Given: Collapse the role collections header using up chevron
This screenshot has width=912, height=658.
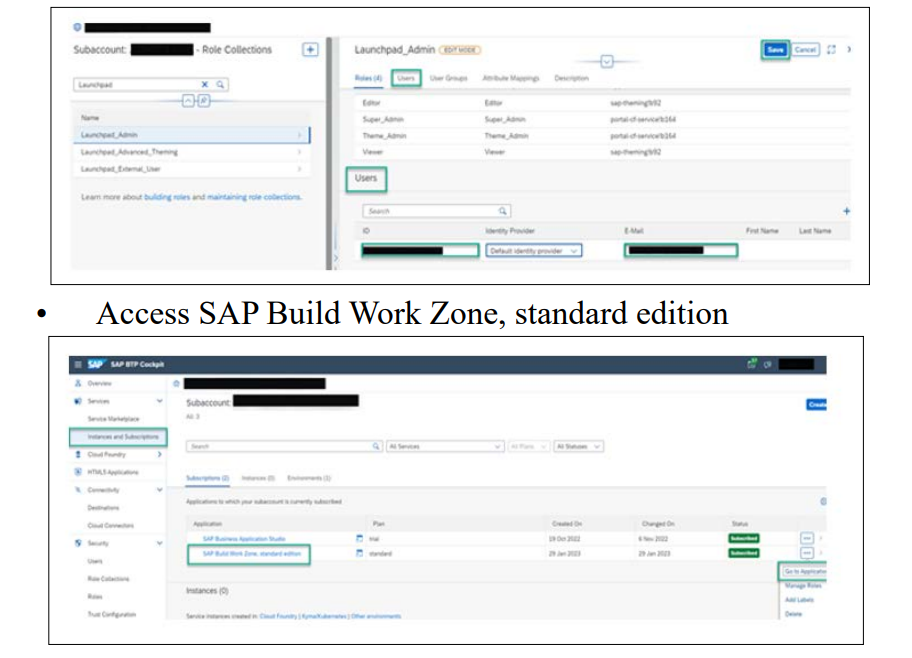Looking at the screenshot, I should tap(188, 101).
